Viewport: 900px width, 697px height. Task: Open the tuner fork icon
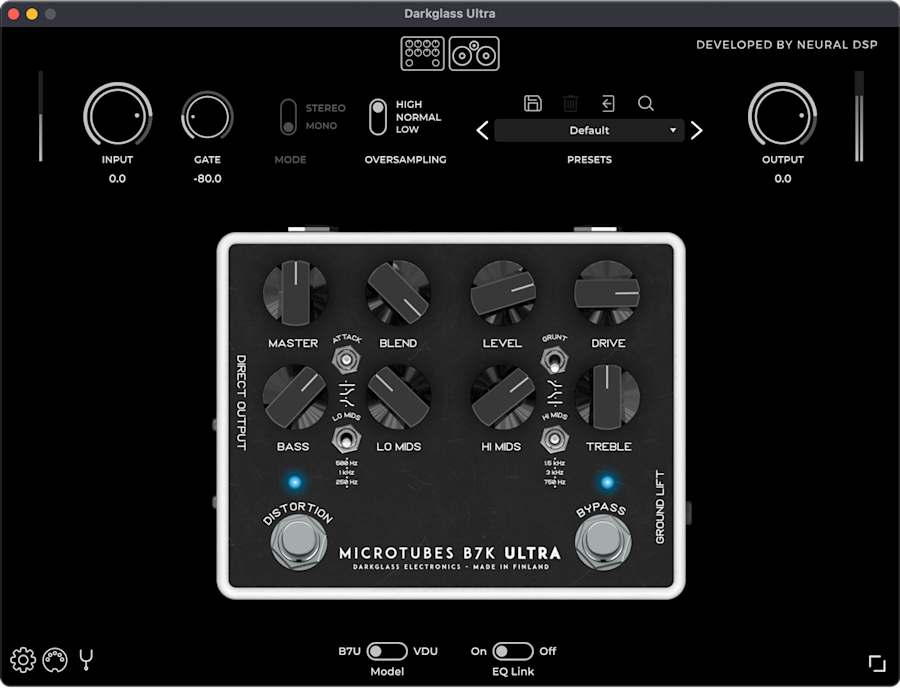tap(86, 659)
